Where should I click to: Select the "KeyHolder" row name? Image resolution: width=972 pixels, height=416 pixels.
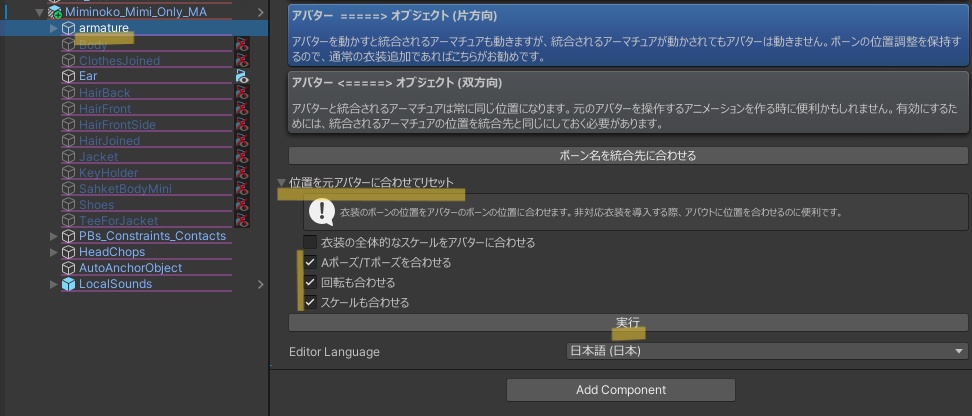point(108,172)
